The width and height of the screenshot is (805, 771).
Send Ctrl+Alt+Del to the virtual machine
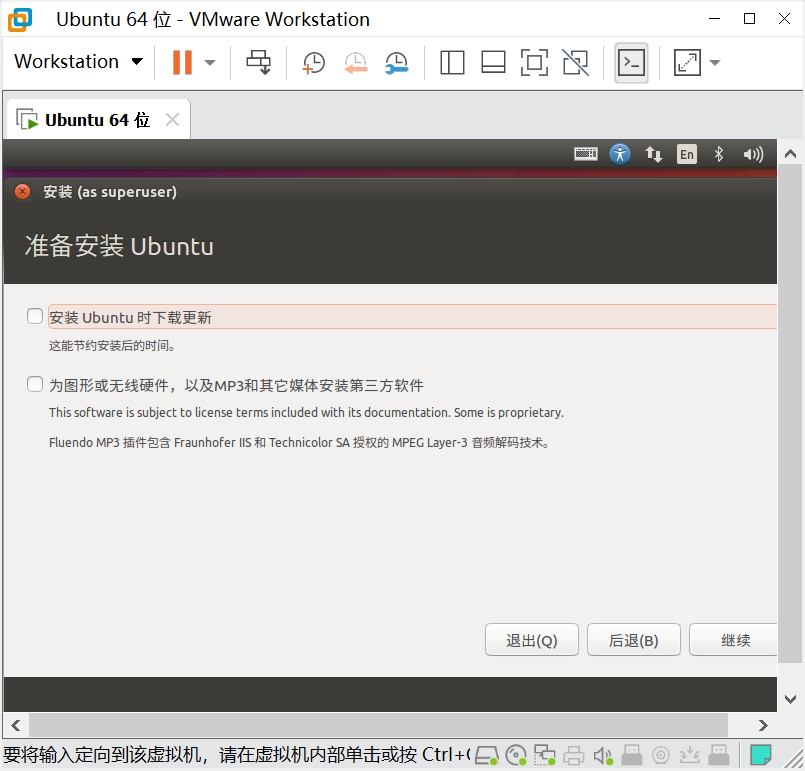[x=258, y=62]
